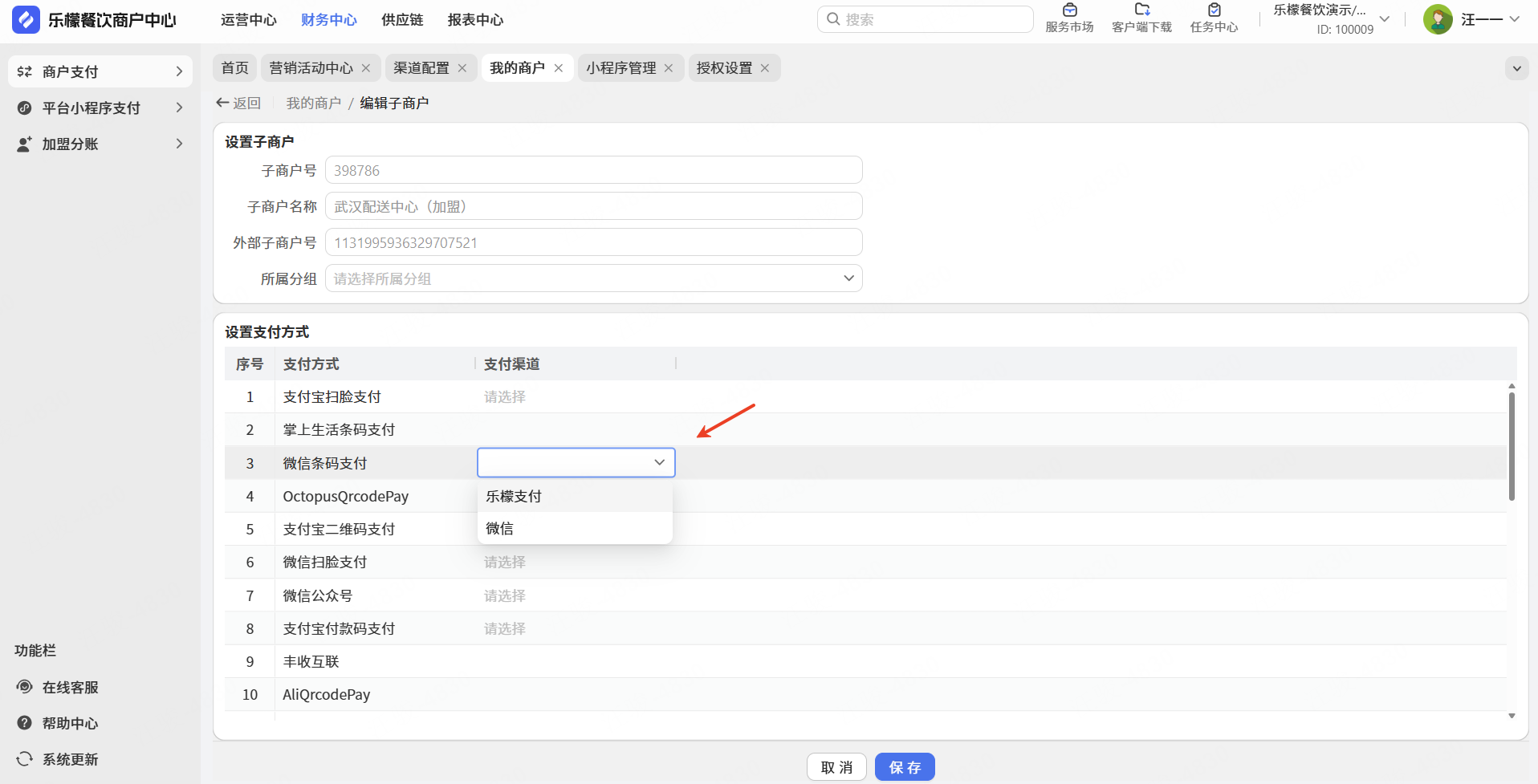Open the 运营中心 menu
The image size is (1538, 784).
tap(249, 20)
